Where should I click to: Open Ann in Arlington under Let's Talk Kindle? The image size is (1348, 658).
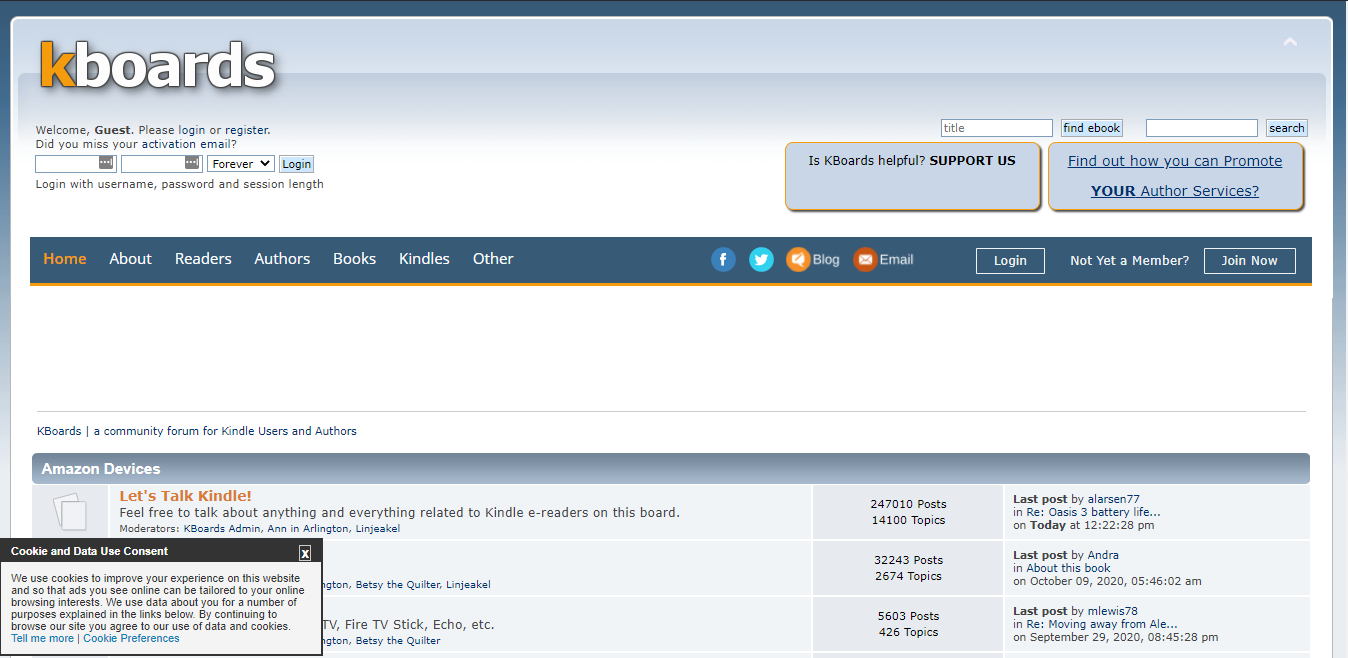(x=309, y=528)
